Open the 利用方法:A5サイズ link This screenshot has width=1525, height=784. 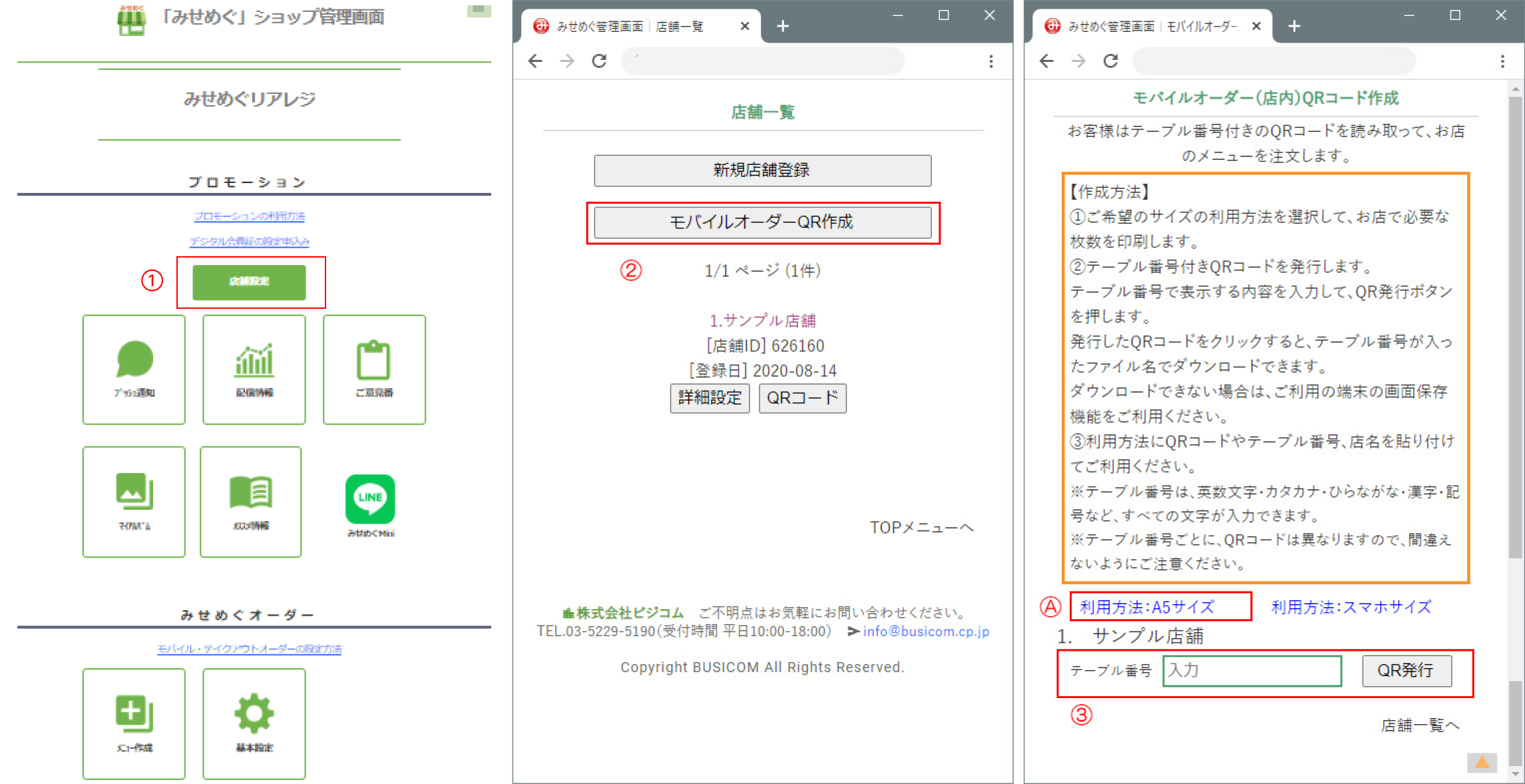pyautogui.click(x=1146, y=607)
